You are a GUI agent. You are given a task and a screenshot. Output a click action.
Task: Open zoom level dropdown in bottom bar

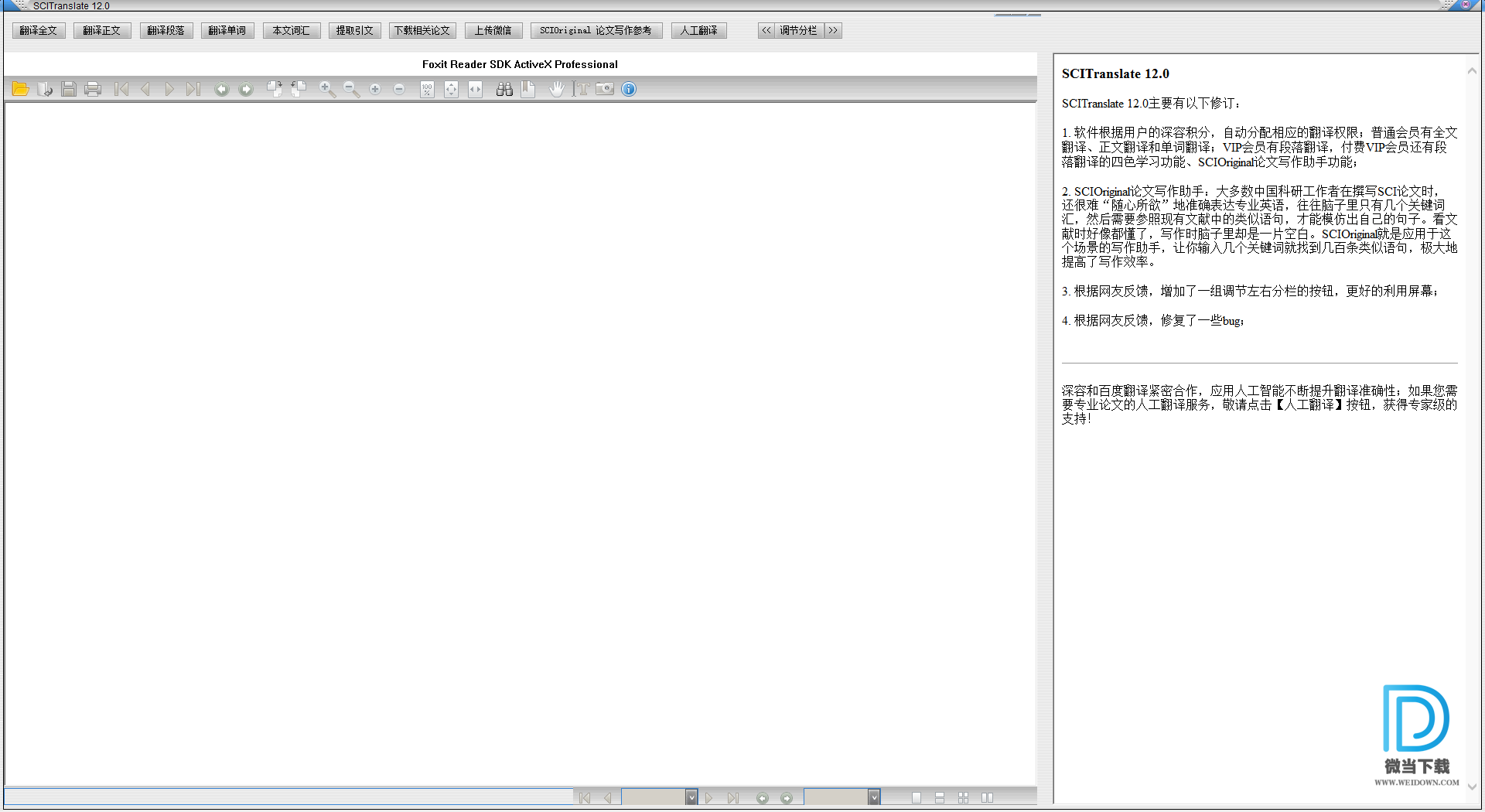[x=874, y=797]
